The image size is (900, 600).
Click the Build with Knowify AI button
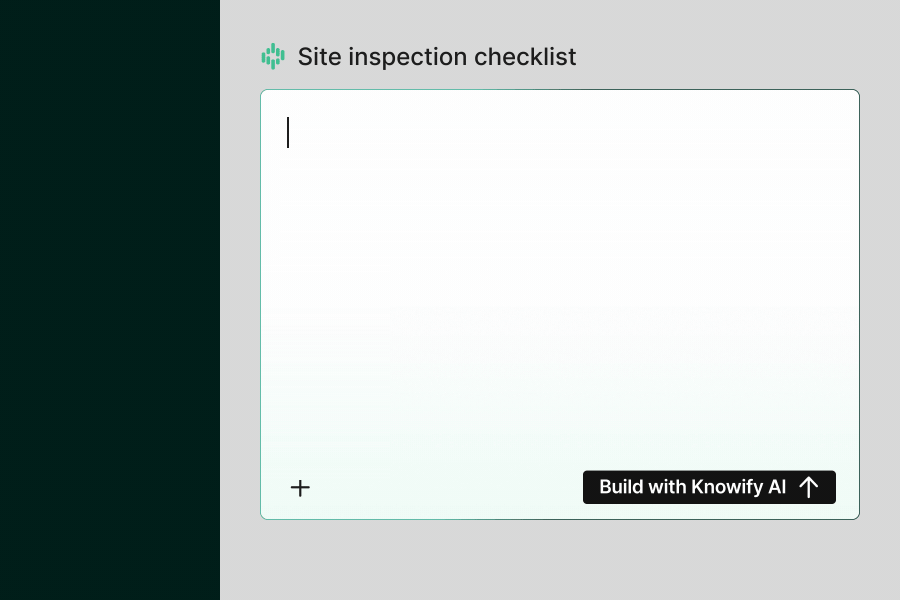709,487
